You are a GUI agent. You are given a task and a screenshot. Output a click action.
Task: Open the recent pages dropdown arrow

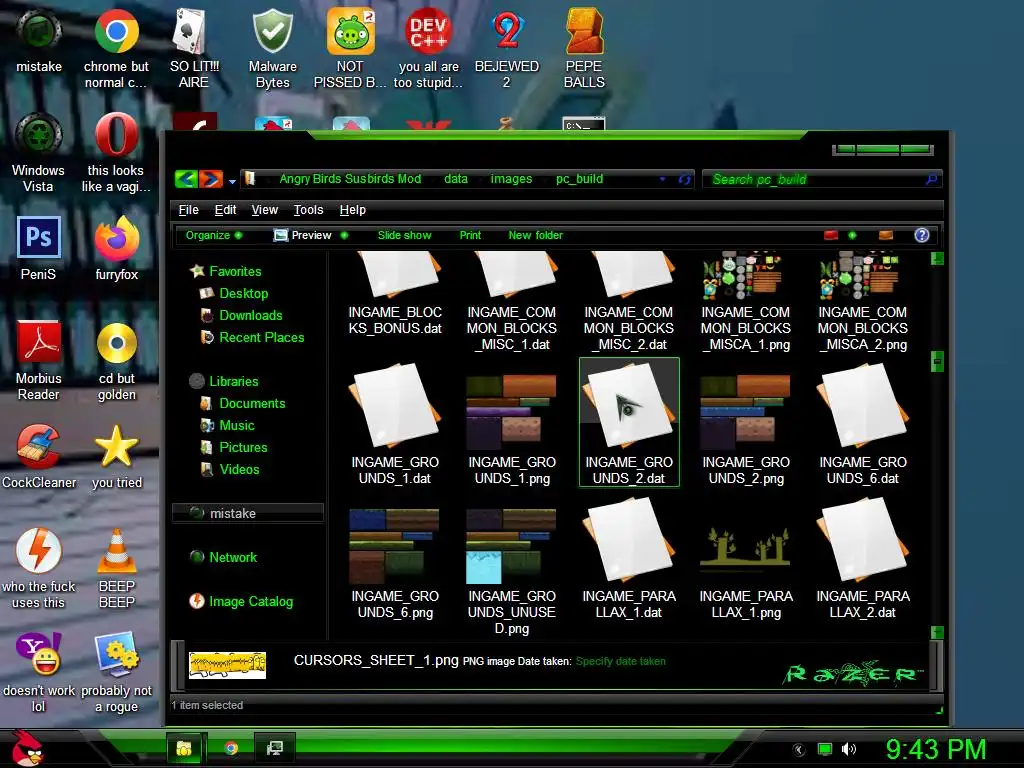point(232,181)
